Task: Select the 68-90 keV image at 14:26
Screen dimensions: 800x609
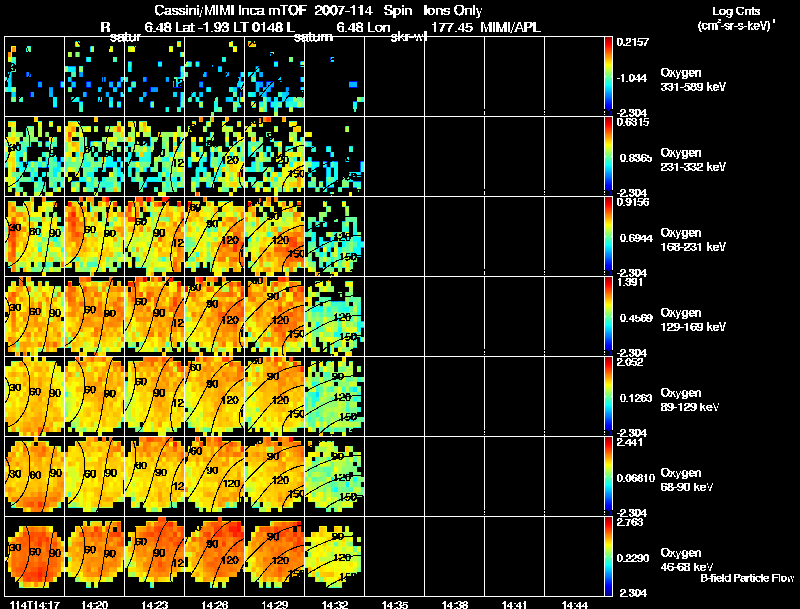Action: click(214, 477)
